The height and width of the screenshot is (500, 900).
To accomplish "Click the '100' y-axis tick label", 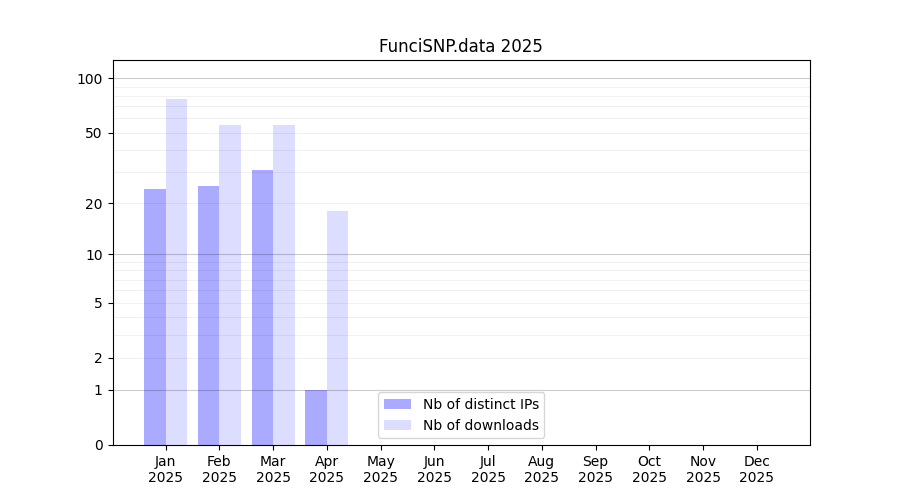I will click(x=90, y=79).
